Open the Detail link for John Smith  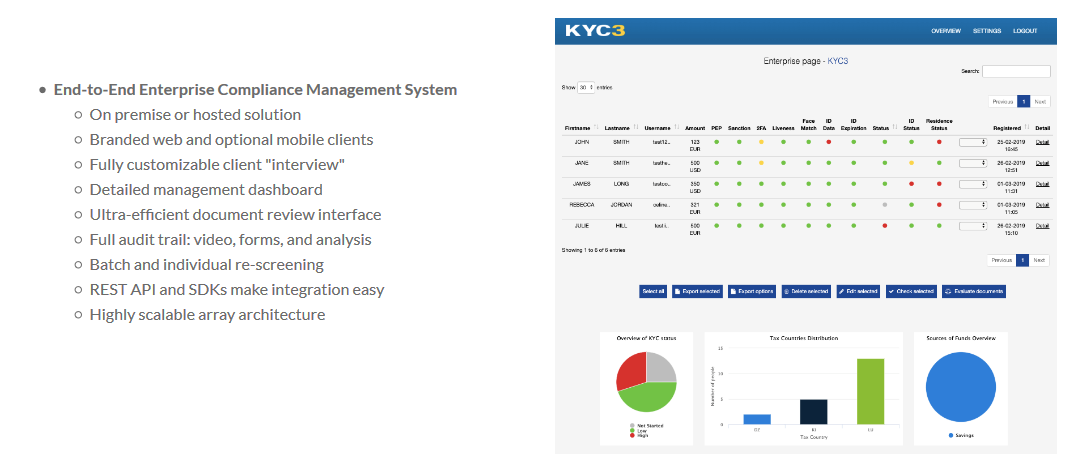tap(1042, 142)
